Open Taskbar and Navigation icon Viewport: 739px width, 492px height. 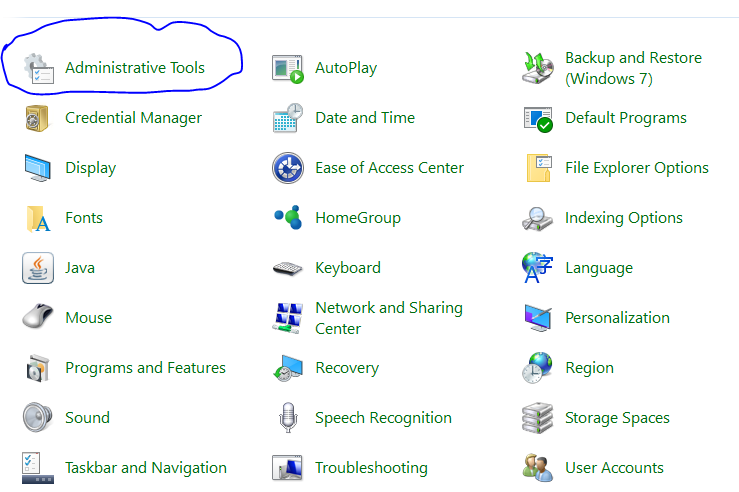point(38,468)
